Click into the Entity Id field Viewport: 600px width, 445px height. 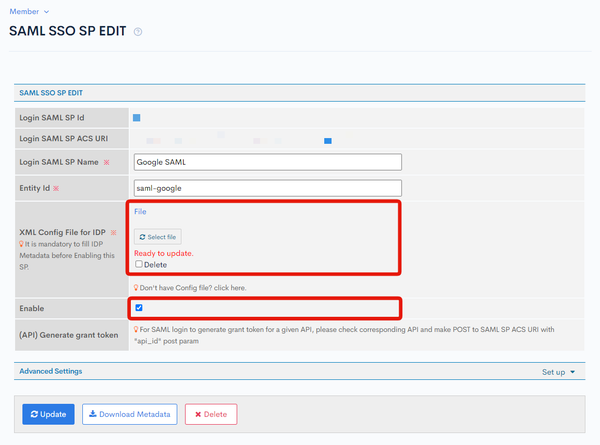point(267,188)
